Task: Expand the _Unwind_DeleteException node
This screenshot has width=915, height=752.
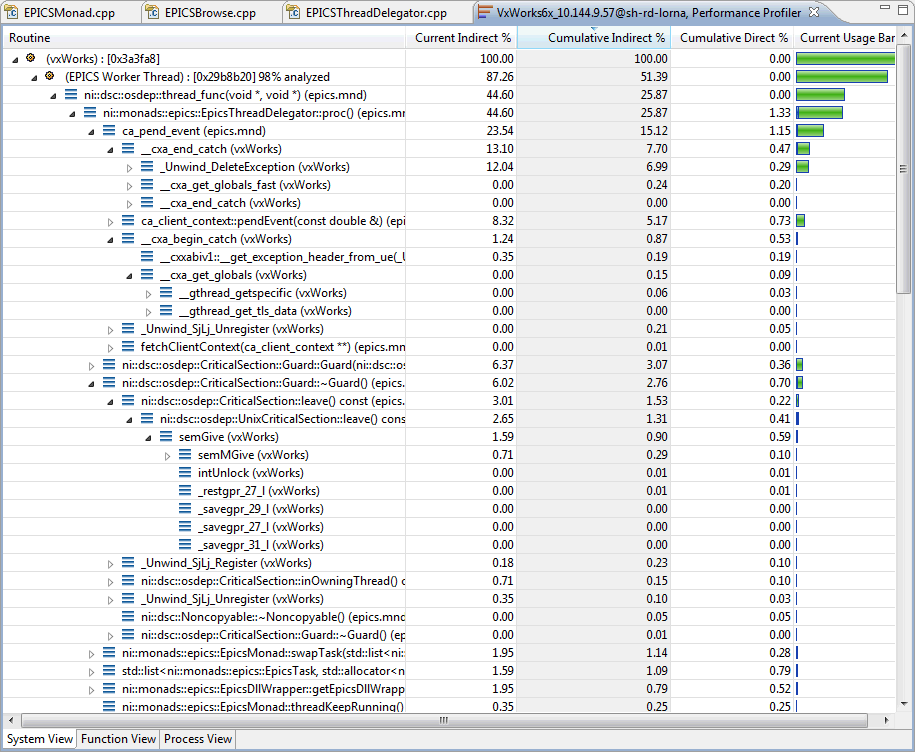Action: [x=130, y=168]
